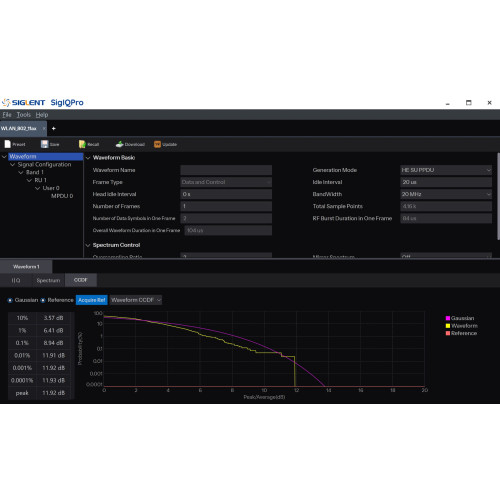Click the Save toolbar icon

[44, 144]
